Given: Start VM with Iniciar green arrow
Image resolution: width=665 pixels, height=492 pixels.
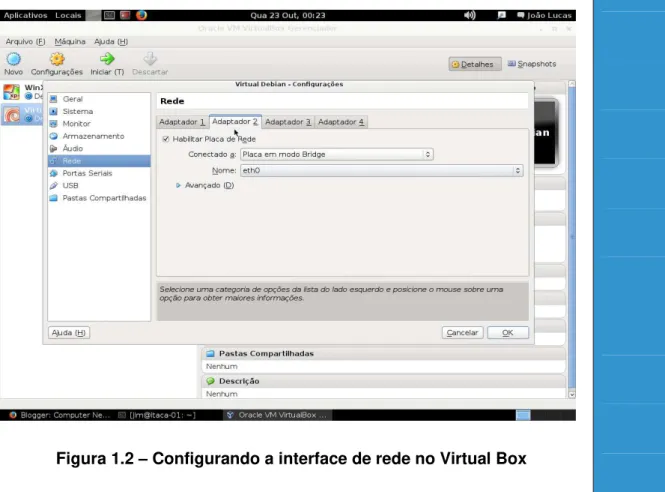Looking at the screenshot, I should click(x=107, y=59).
